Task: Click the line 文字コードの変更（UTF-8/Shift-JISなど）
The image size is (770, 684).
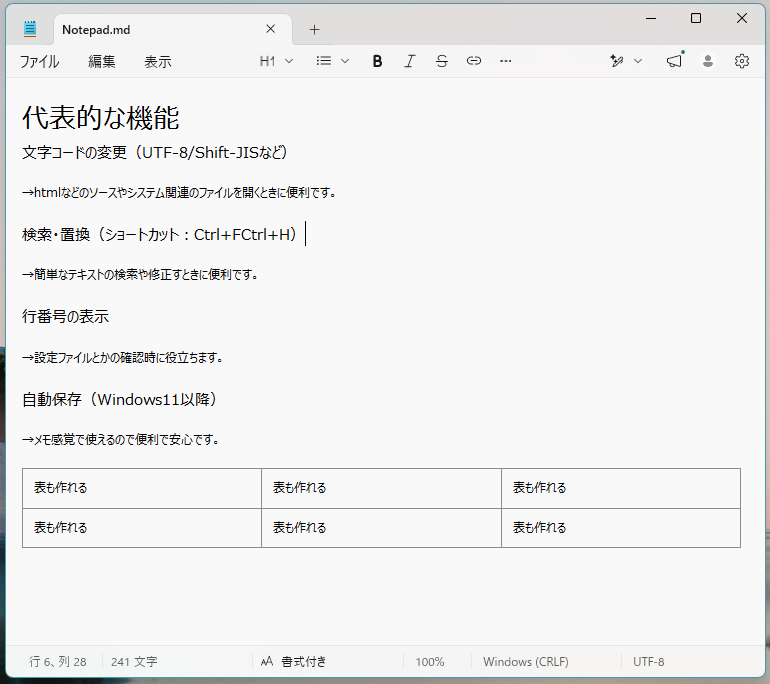Action: [155, 152]
